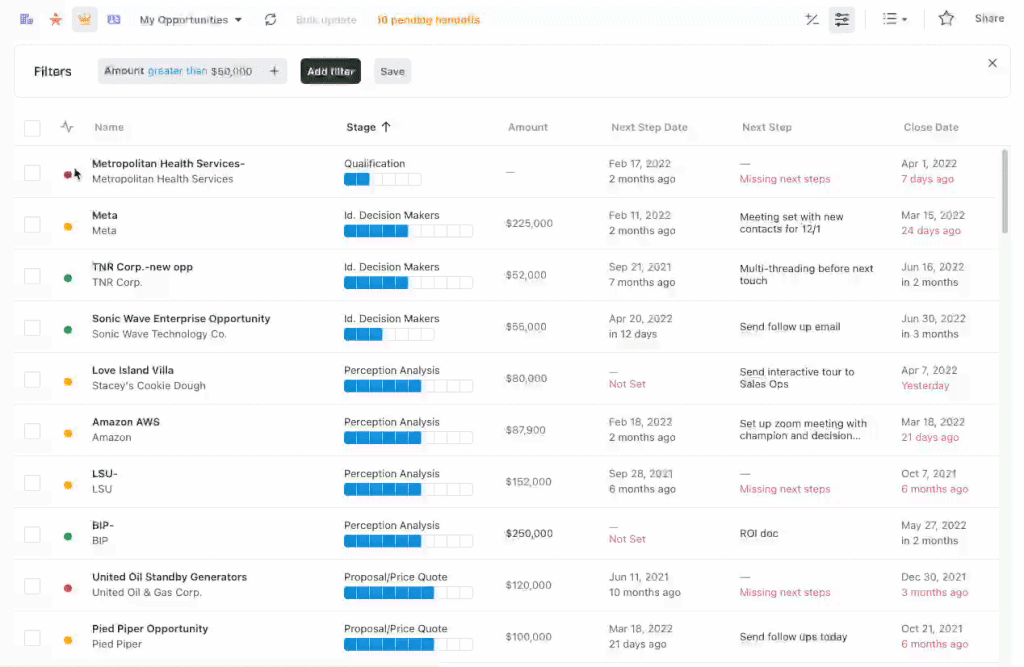Click the orange status dot for Pied Piper
The width and height of the screenshot is (1024, 667).
68,640
